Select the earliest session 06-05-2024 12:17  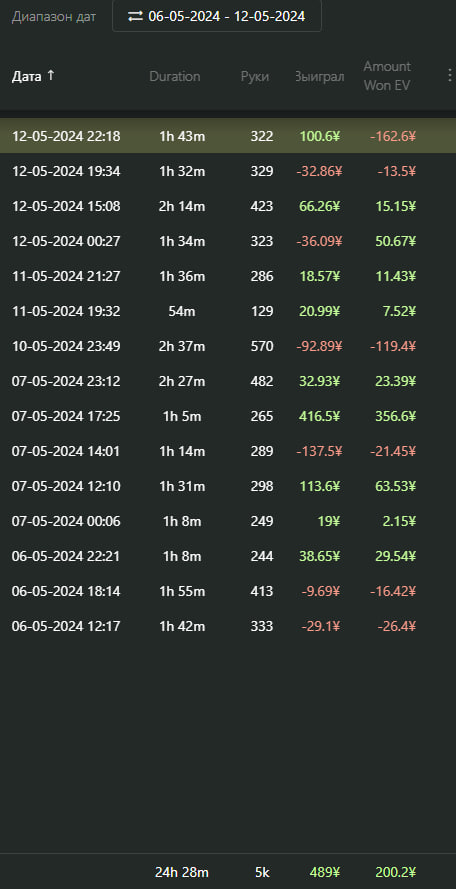click(x=228, y=626)
